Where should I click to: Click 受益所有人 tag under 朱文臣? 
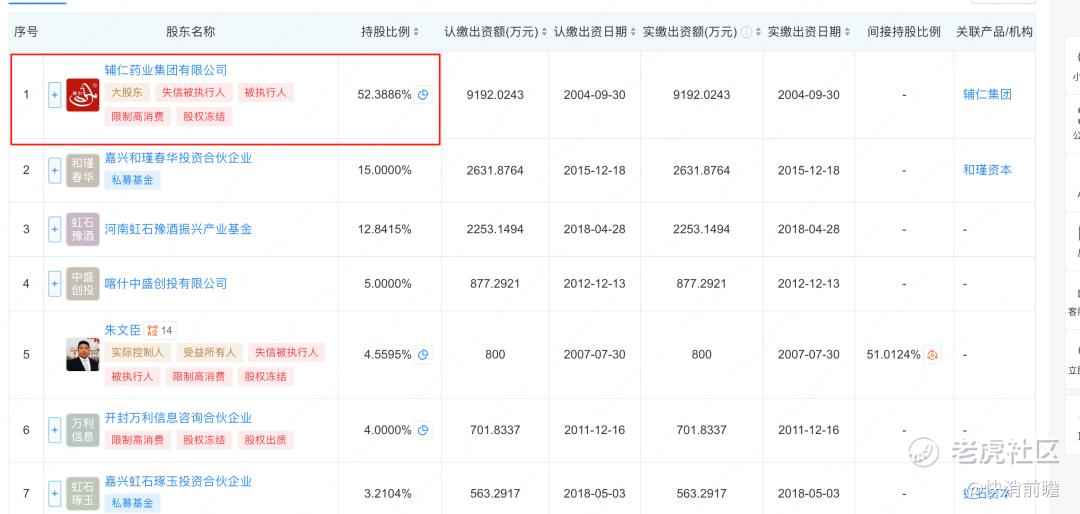pyautogui.click(x=209, y=352)
